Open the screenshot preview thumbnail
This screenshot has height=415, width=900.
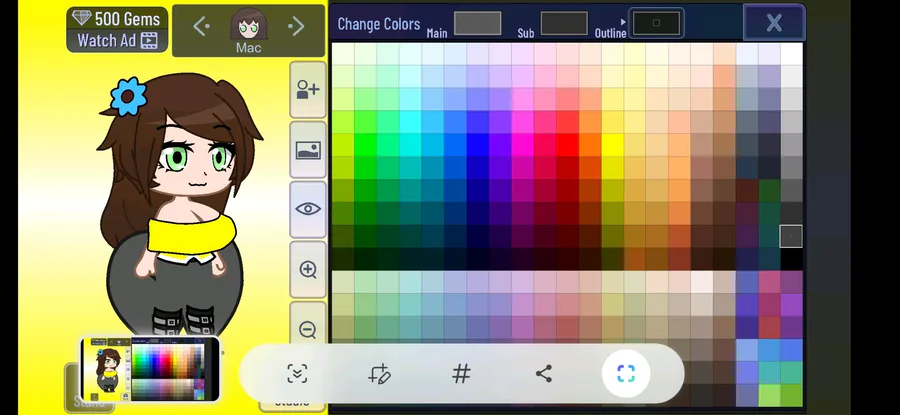[150, 369]
